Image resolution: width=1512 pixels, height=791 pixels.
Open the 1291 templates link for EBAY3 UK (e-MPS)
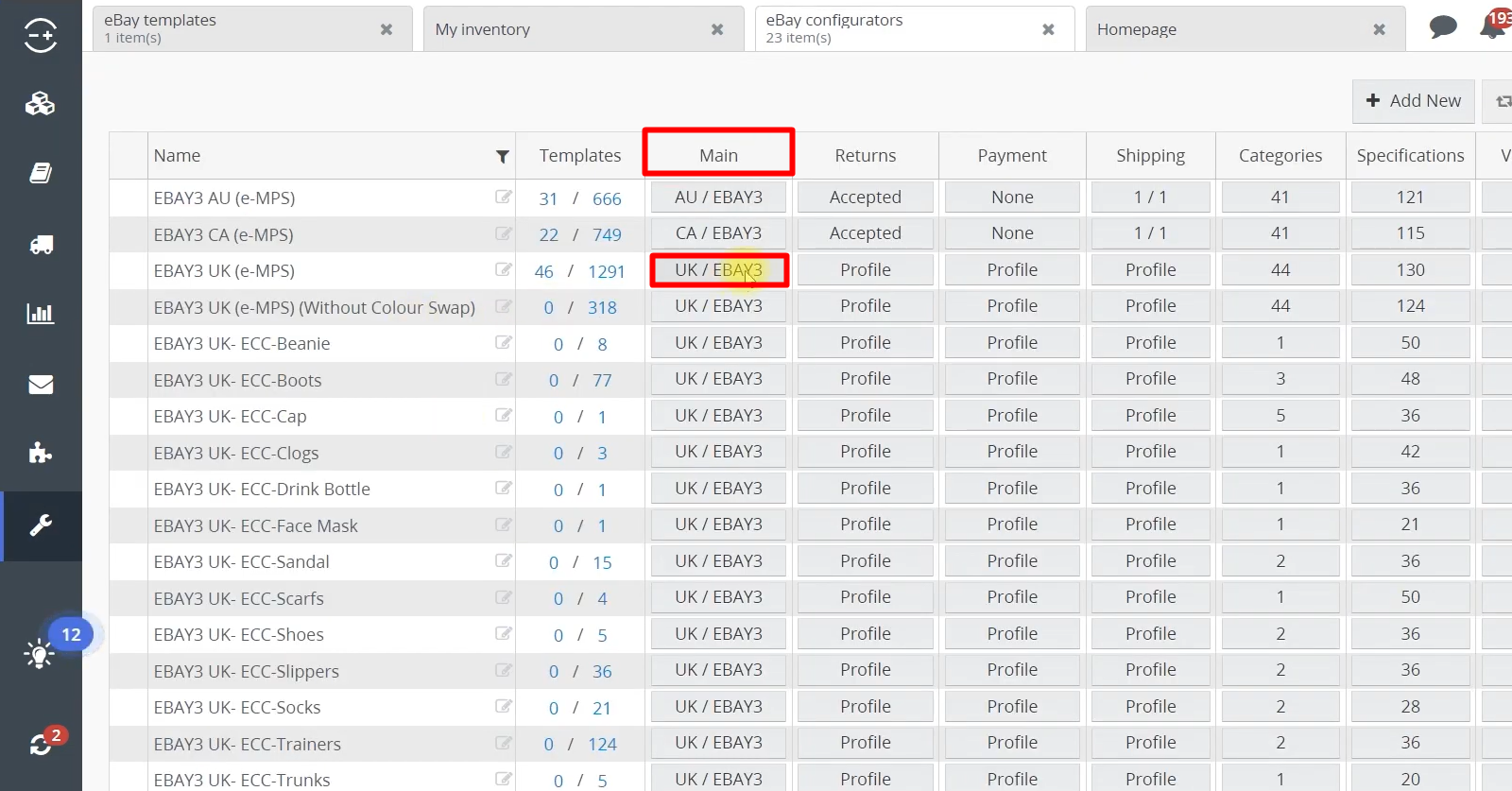(607, 271)
